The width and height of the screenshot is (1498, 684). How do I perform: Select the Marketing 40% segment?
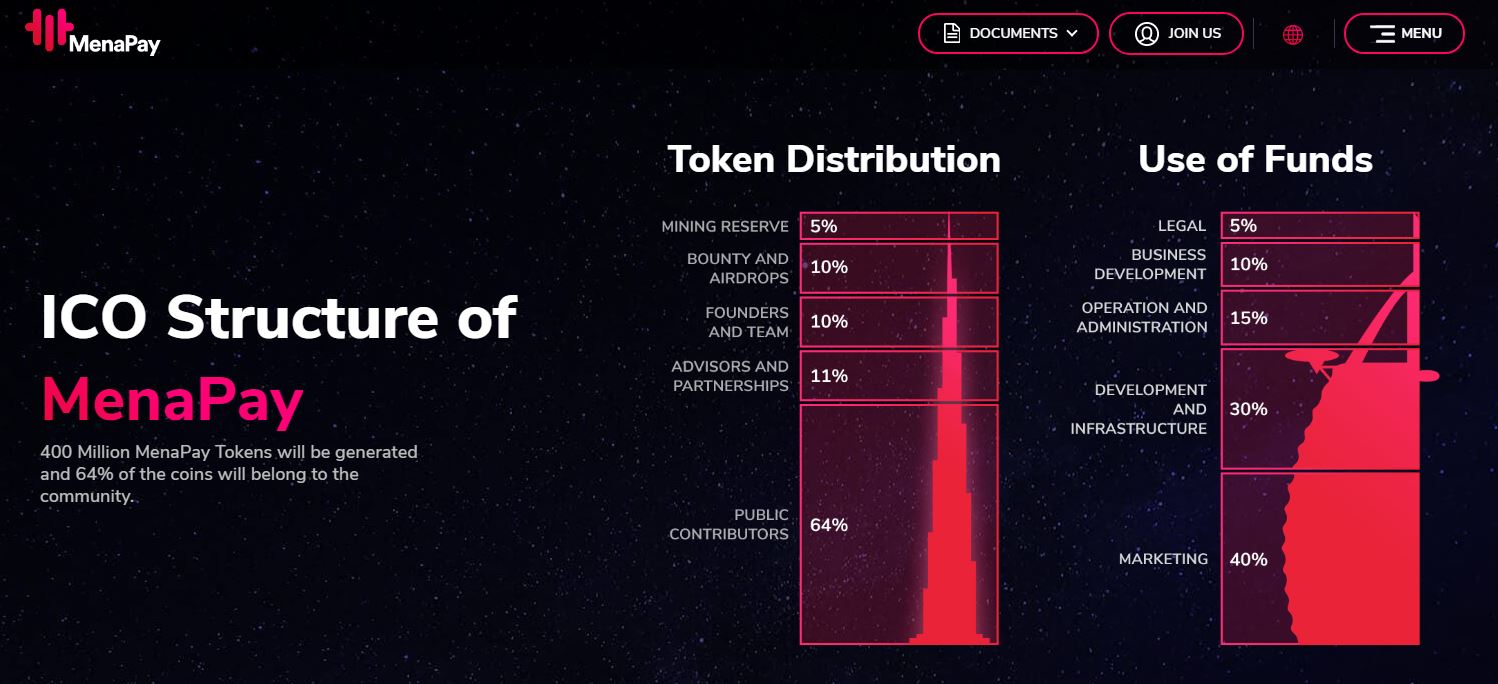click(1320, 558)
